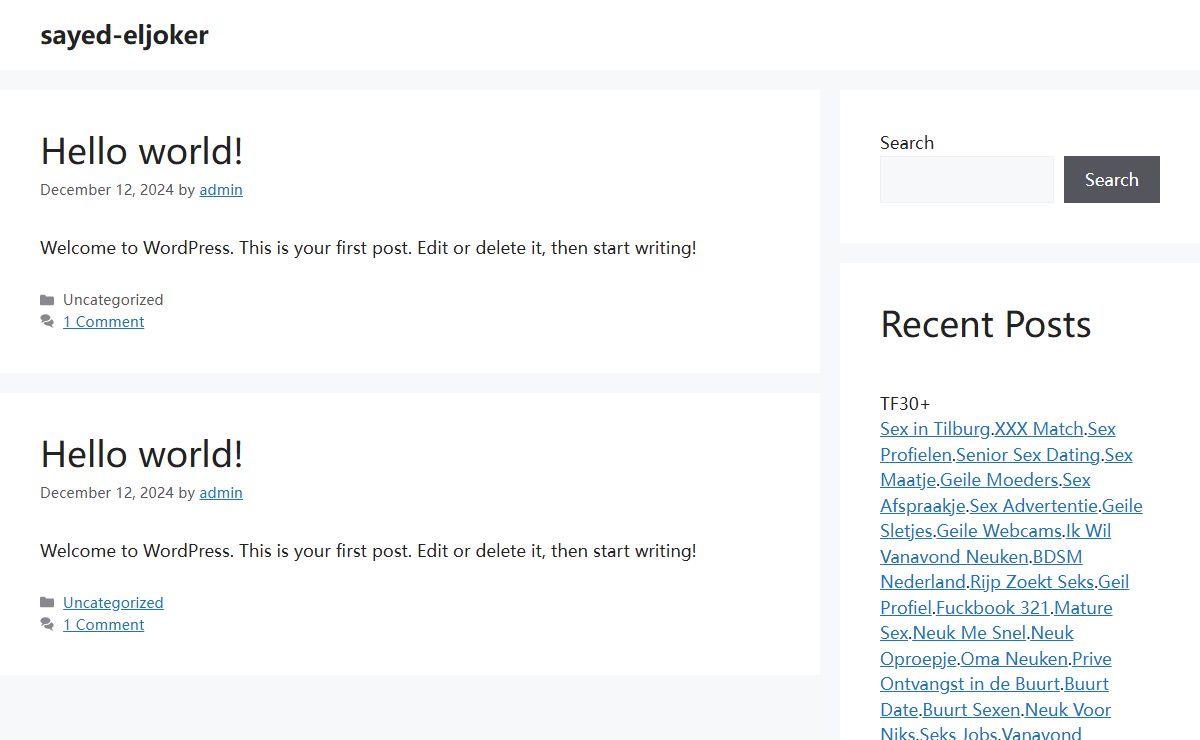1200x740 pixels.
Task: Focus the sidebar Search input field
Action: [967, 180]
